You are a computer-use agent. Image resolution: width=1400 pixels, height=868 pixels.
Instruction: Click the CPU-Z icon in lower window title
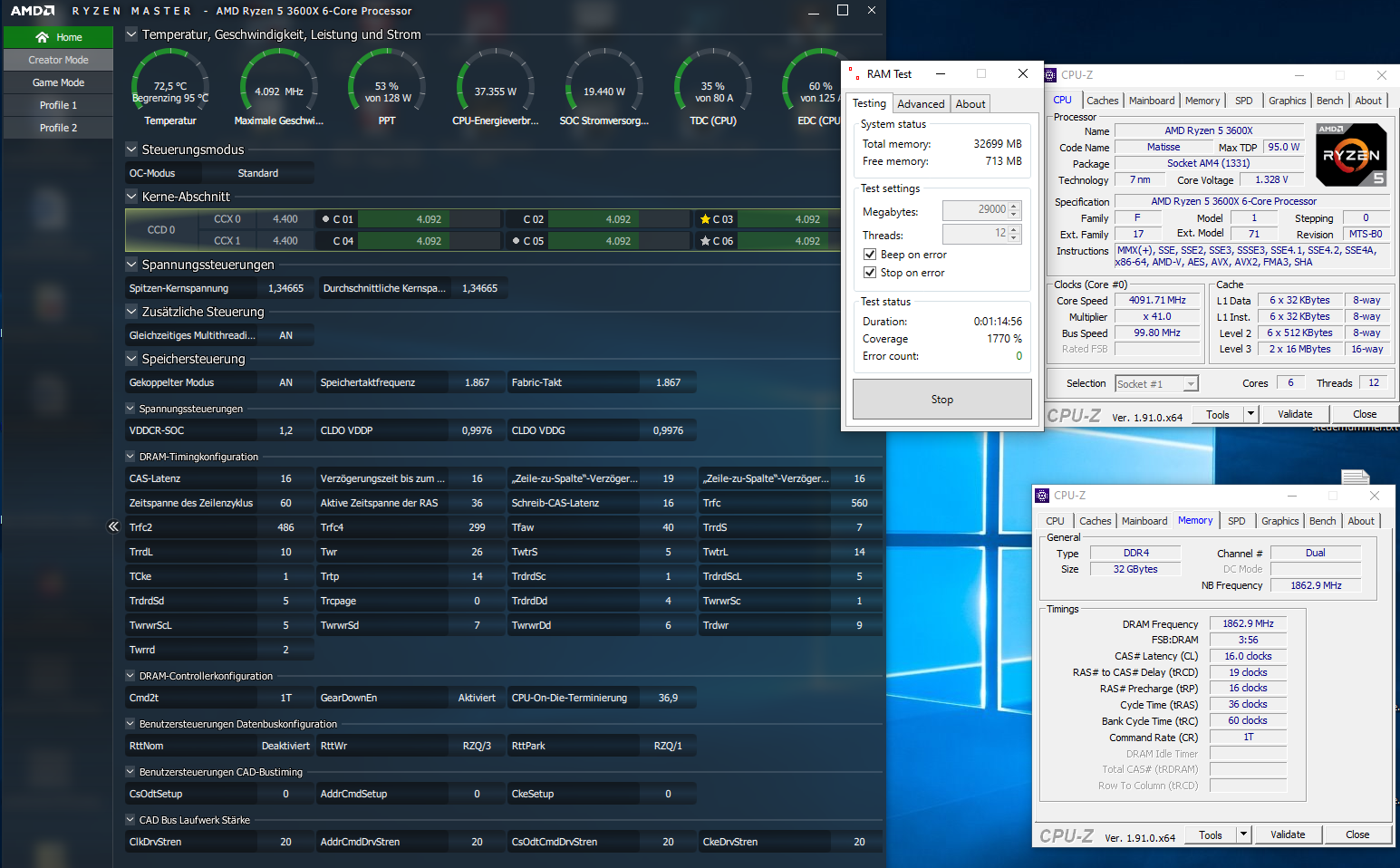[1043, 496]
